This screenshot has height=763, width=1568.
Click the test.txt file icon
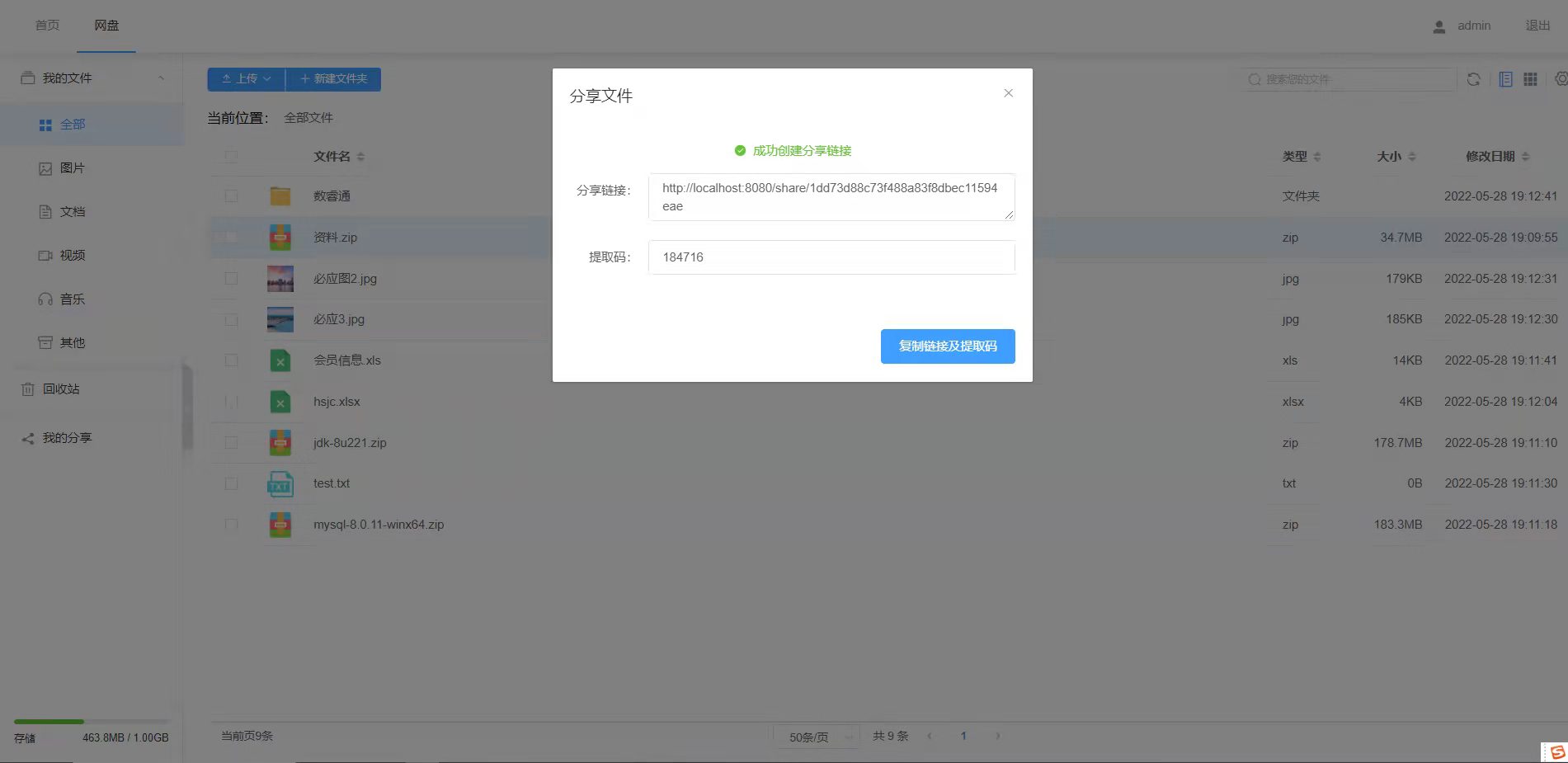280,484
